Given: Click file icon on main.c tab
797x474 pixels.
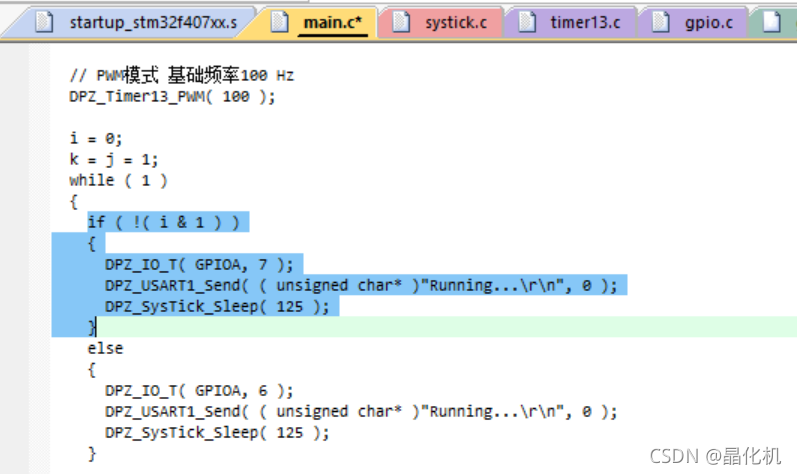Looking at the screenshot, I should coord(279,22).
